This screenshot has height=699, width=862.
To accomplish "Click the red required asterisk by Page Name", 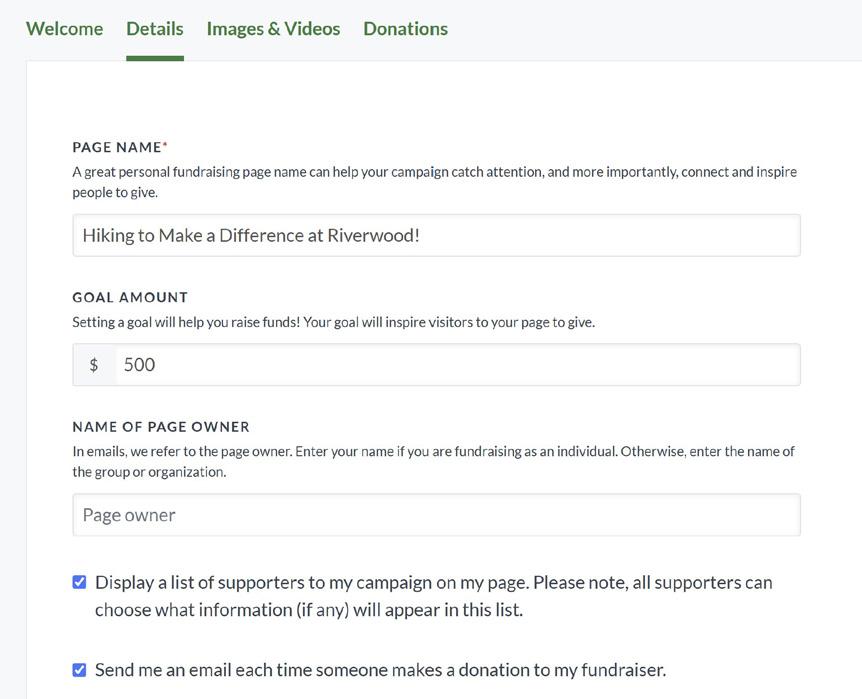I will tap(165, 146).
